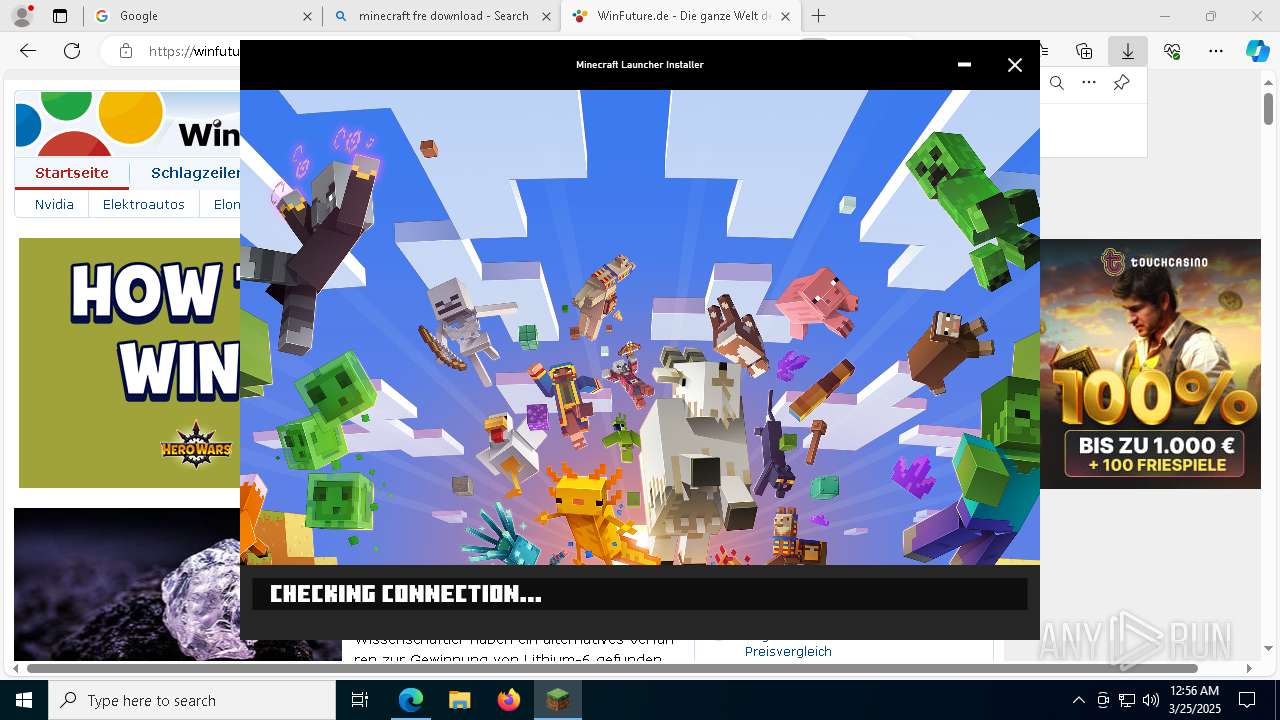The height and width of the screenshot is (720, 1280).
Task: Refresh the current page
Action: (72, 51)
